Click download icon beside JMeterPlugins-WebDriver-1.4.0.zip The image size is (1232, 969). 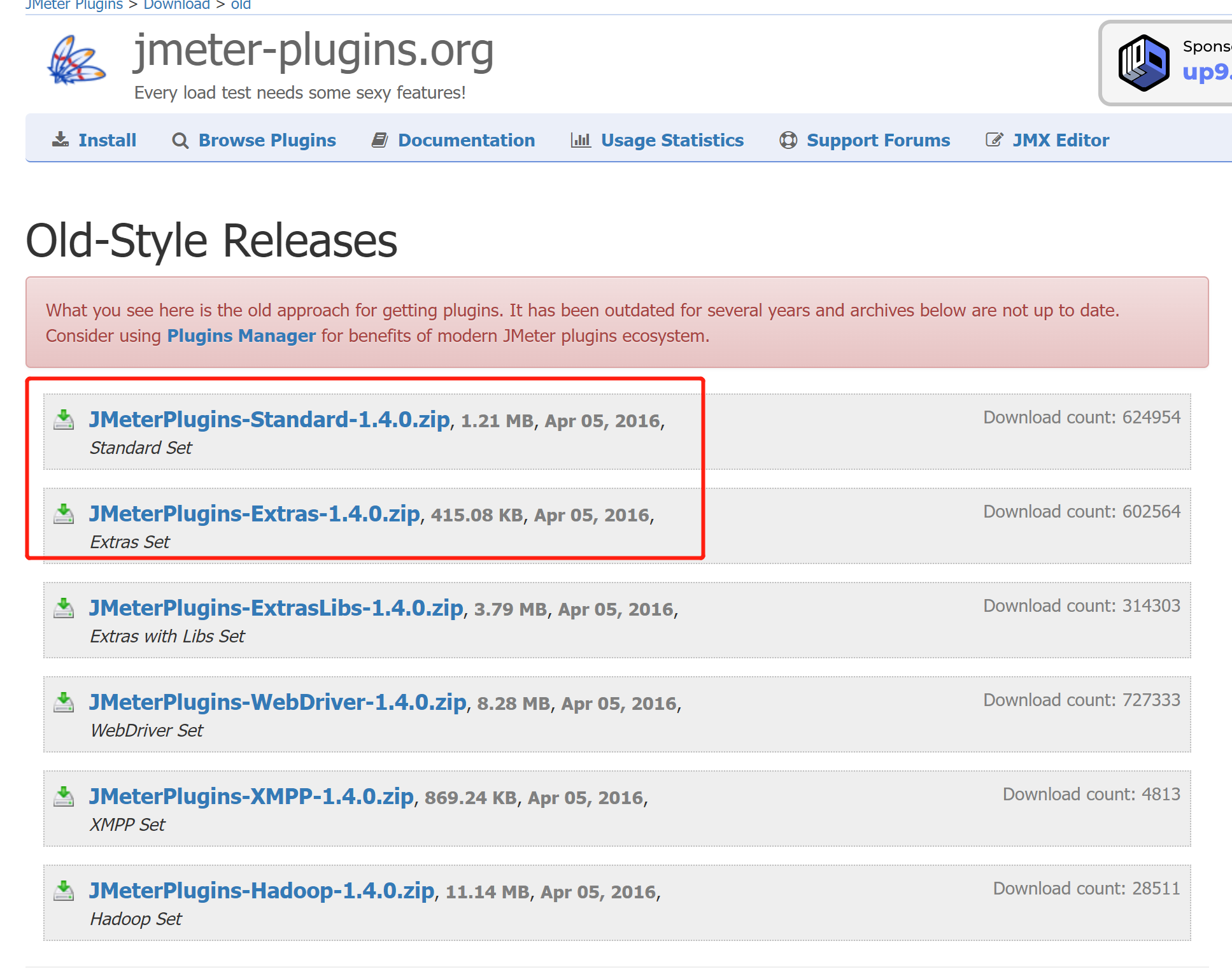tap(64, 702)
